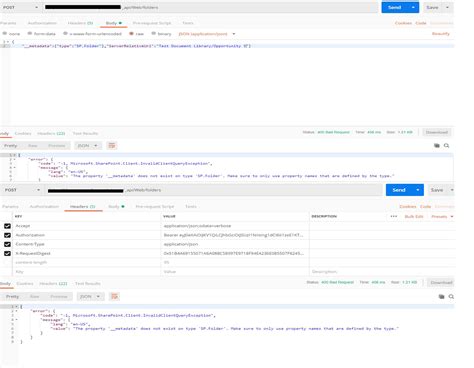The image size is (474, 368).
Task: Open Pre-request Script tab in the upper request
Action: [x=152, y=23]
